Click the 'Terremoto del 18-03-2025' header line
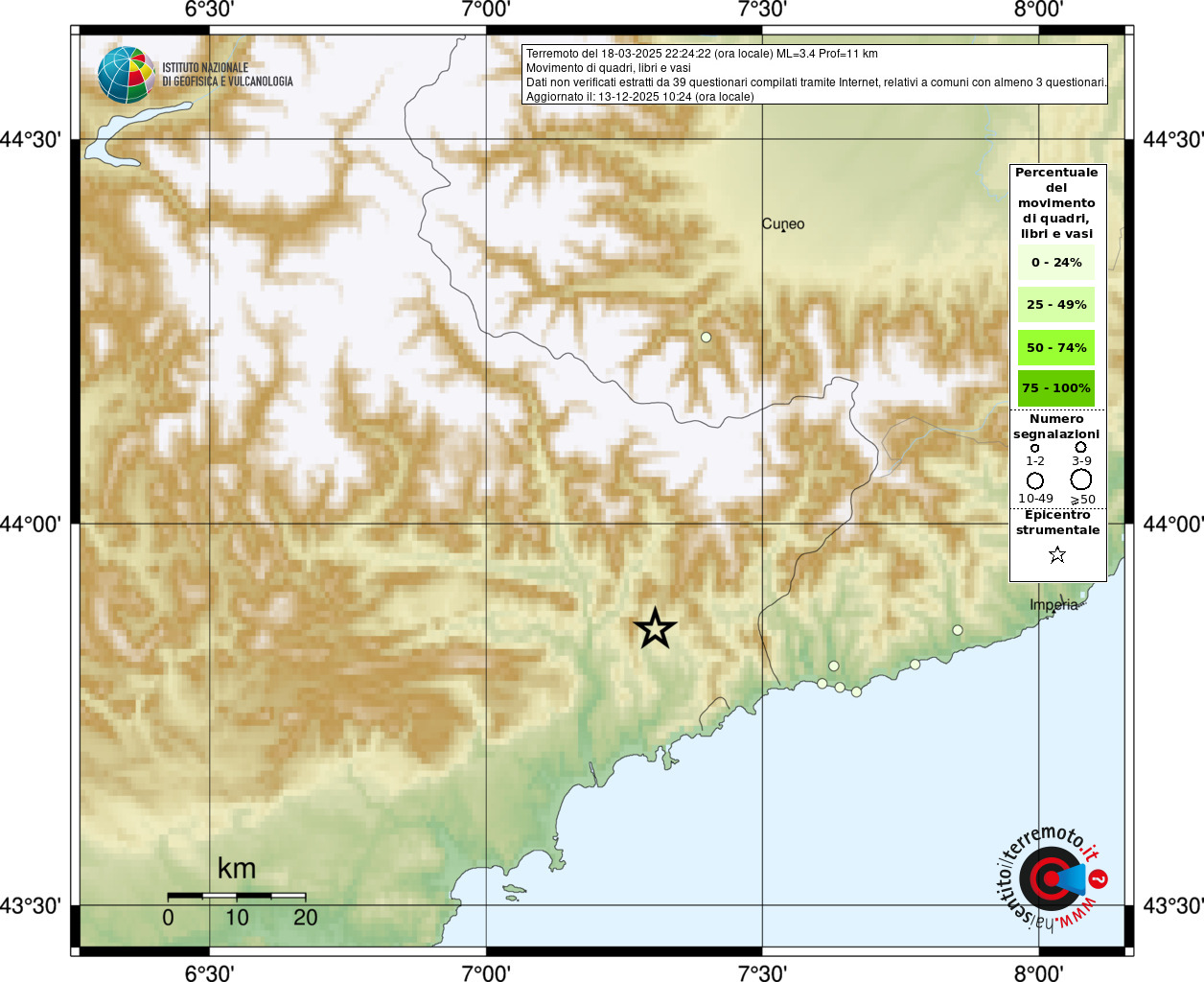The image size is (1204, 982). pos(702,54)
